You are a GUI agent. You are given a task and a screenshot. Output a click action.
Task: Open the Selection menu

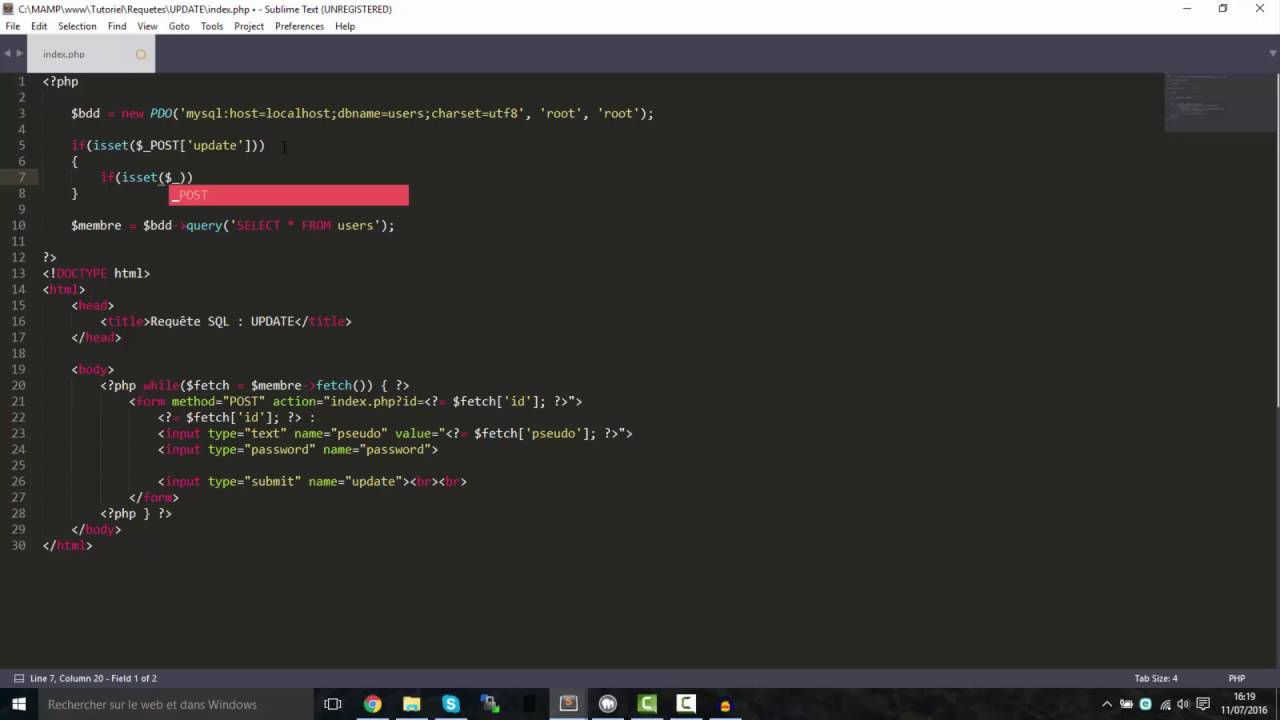point(77,26)
